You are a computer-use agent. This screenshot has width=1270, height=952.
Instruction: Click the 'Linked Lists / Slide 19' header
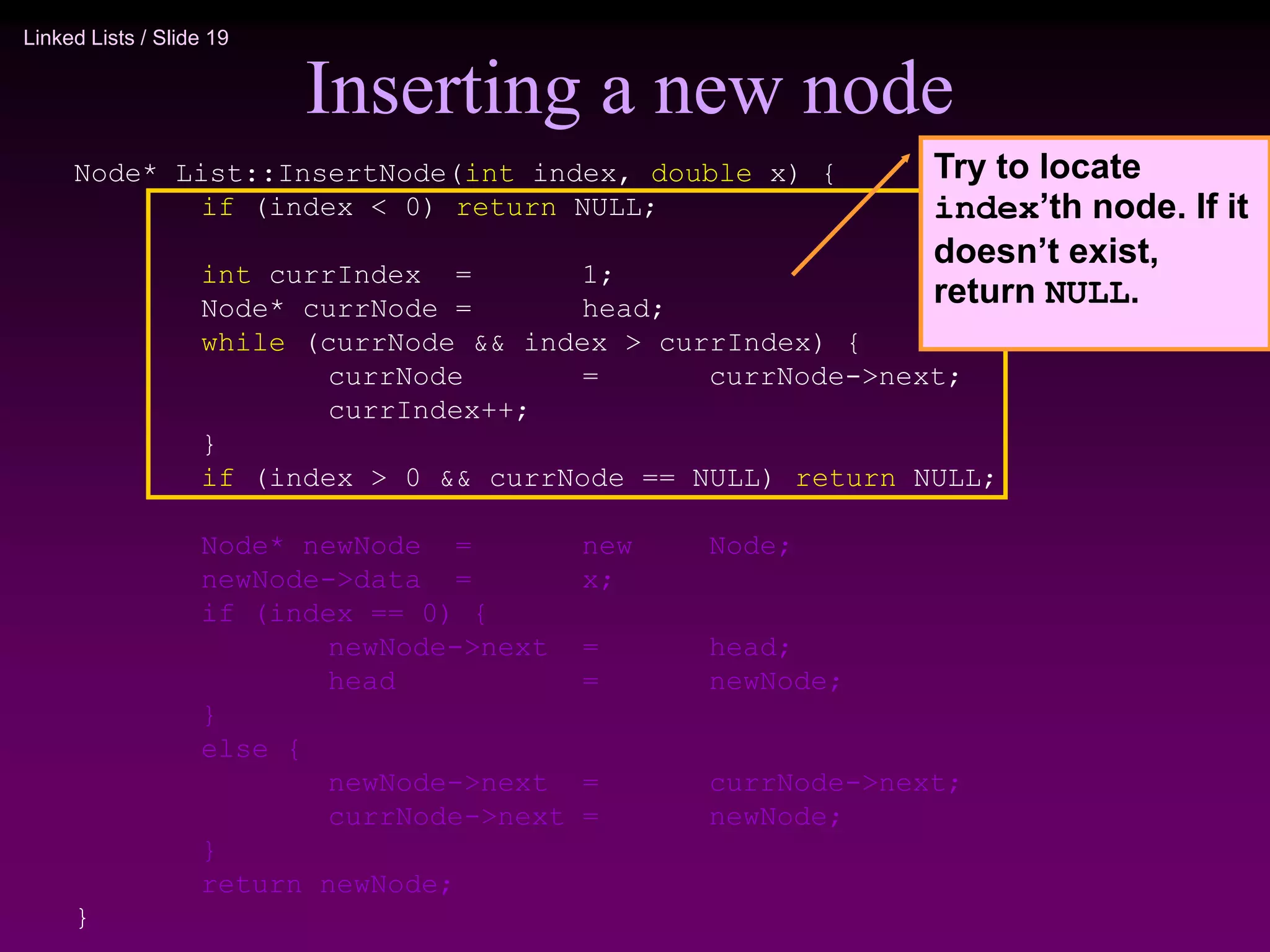coord(126,38)
